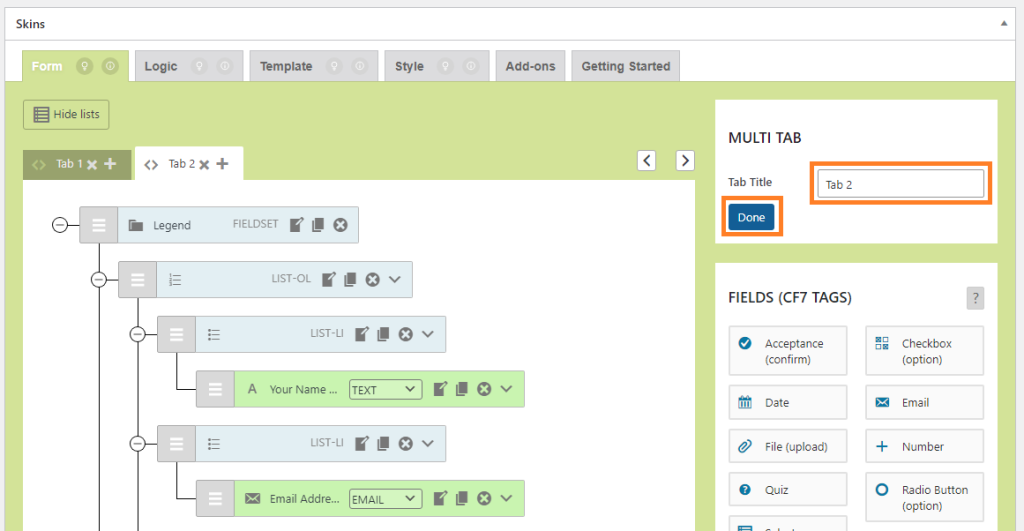1024x531 pixels.
Task: Focus the Tab Title input field
Action: coord(901,184)
